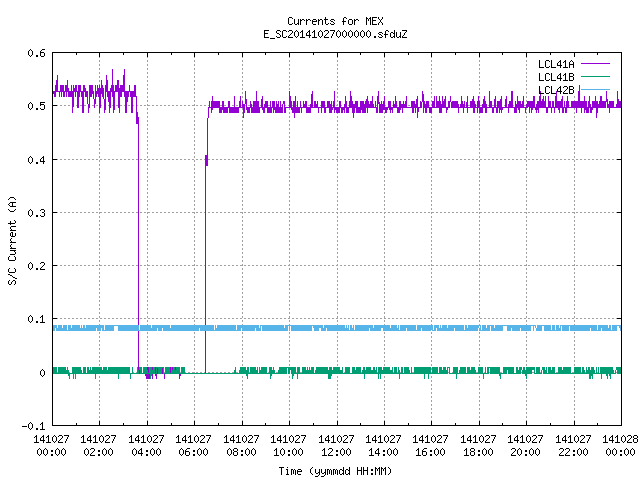Click the y-axis tick value 0.4
Viewport: 640px width, 480px height.
[x=36, y=160]
